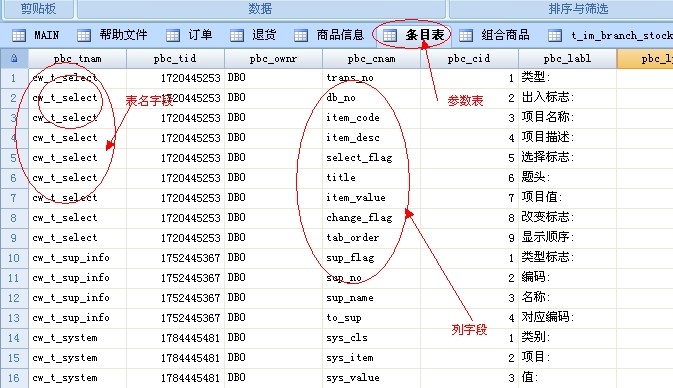Viewport: 673px width, 388px height.
Task: Open the 组合商品 tab
Action: coord(494,35)
